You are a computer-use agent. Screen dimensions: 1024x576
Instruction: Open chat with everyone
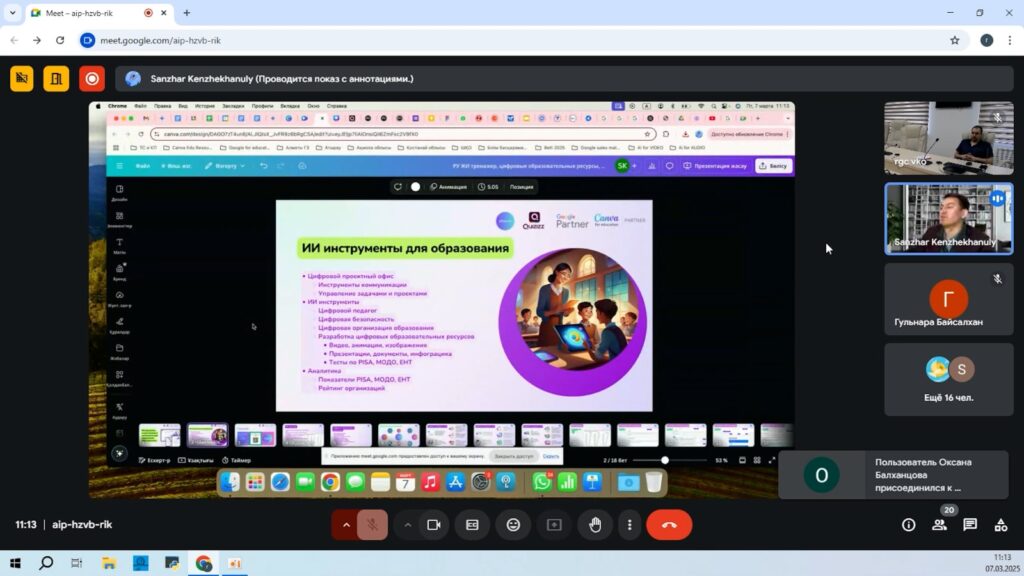(970, 525)
